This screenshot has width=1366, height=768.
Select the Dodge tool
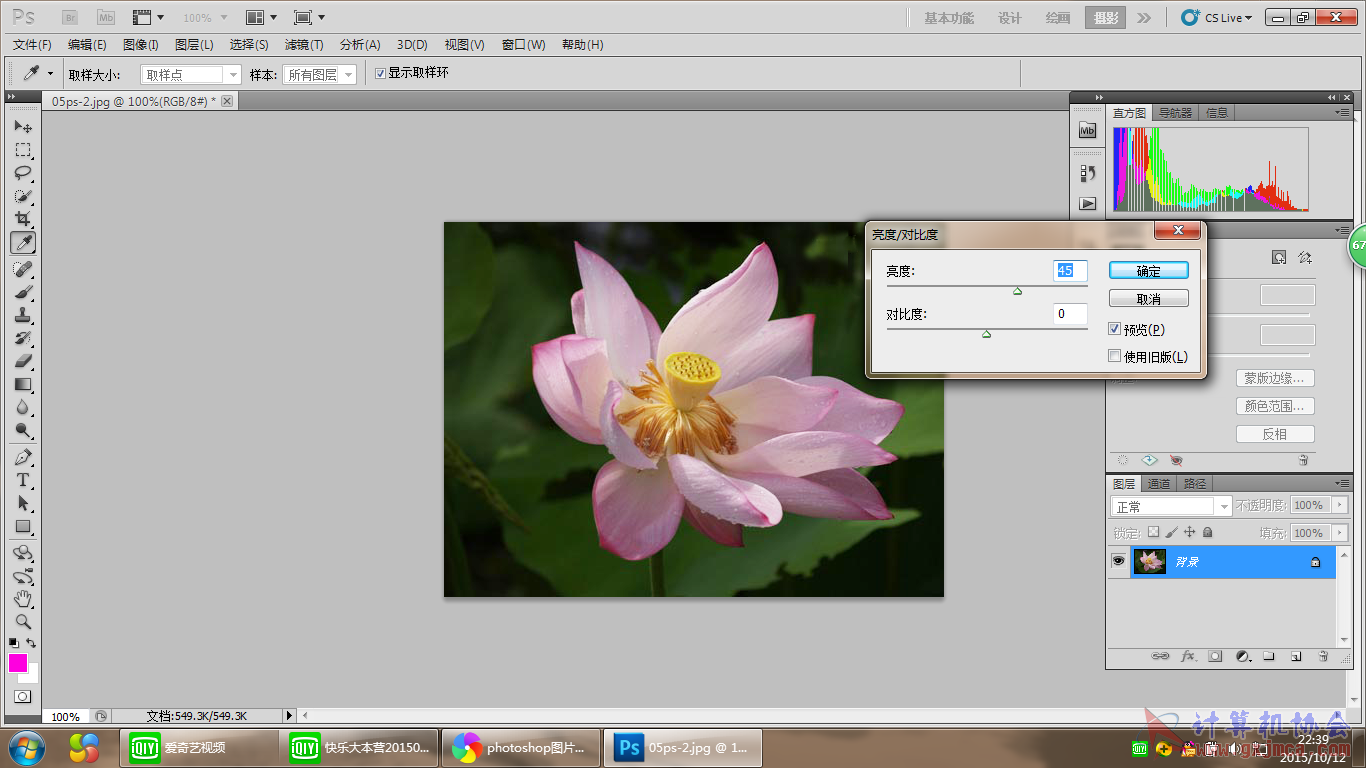(23, 430)
